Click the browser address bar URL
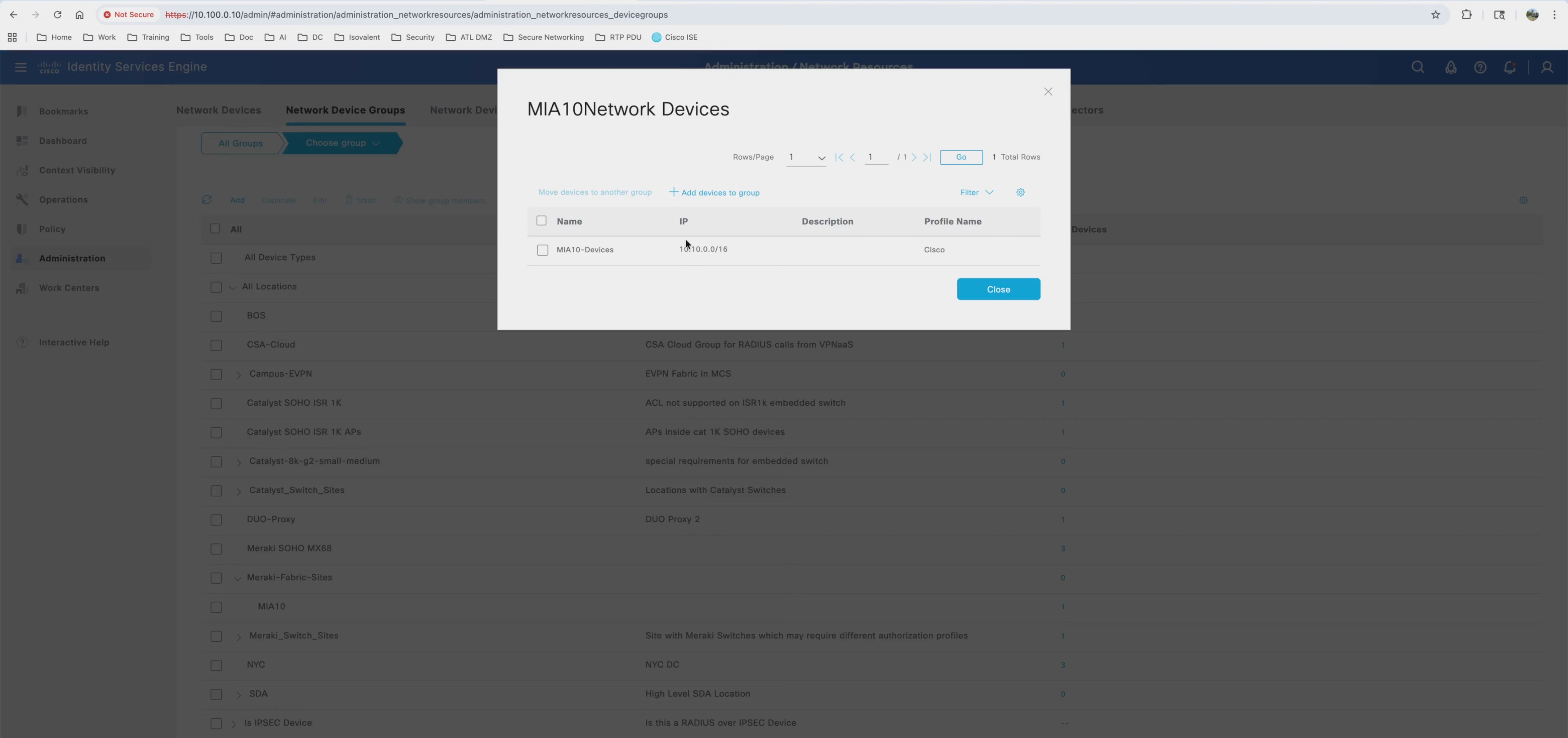Screen dimensions: 1568x738 click(417, 15)
